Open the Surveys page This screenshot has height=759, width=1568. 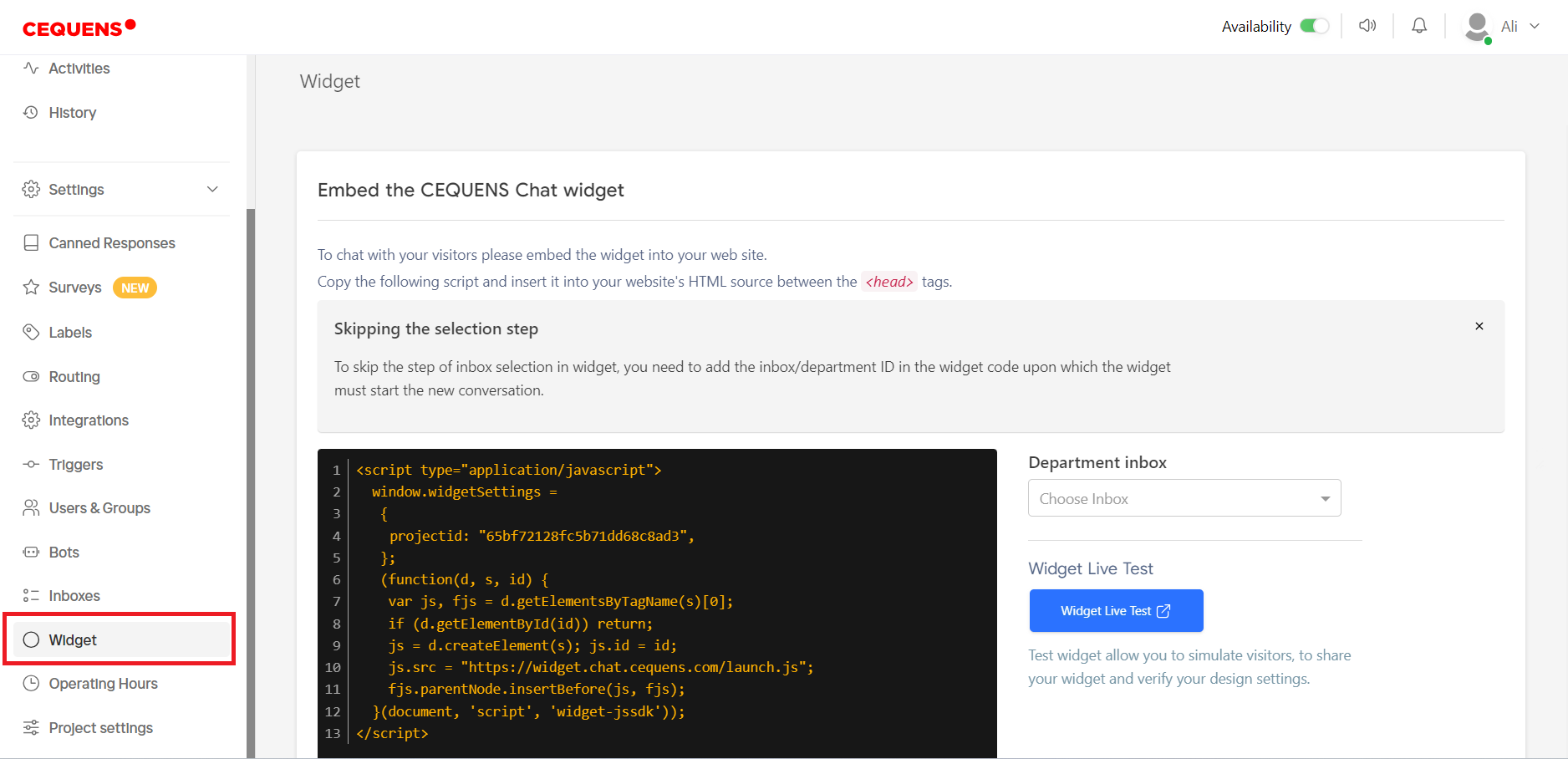(x=75, y=288)
